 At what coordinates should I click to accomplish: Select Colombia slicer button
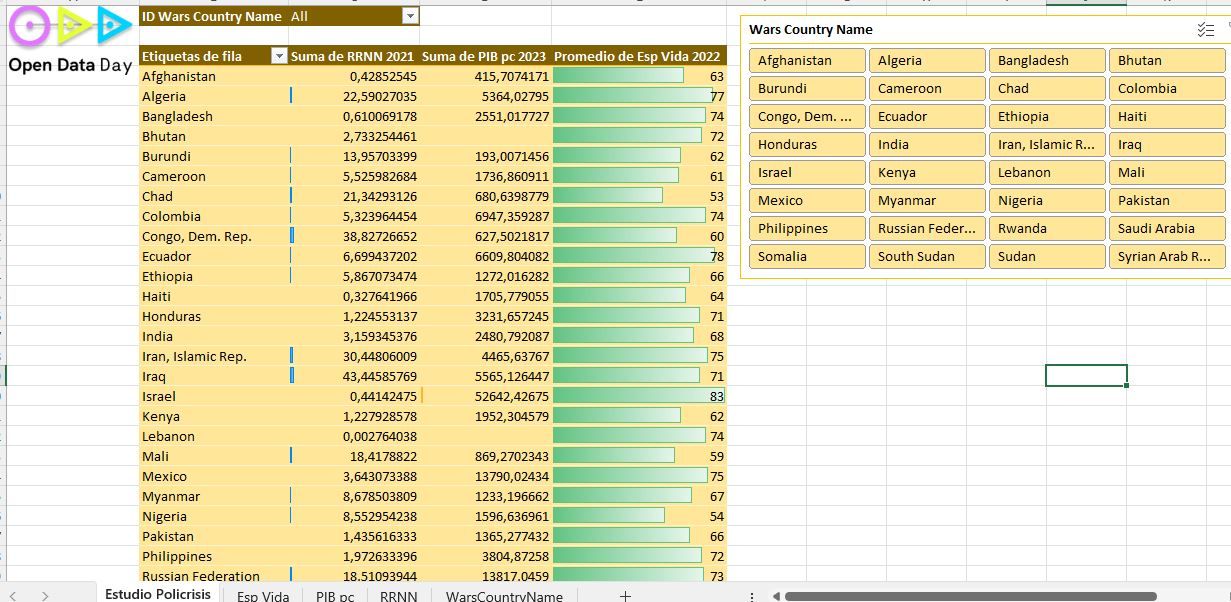pyautogui.click(x=1167, y=88)
